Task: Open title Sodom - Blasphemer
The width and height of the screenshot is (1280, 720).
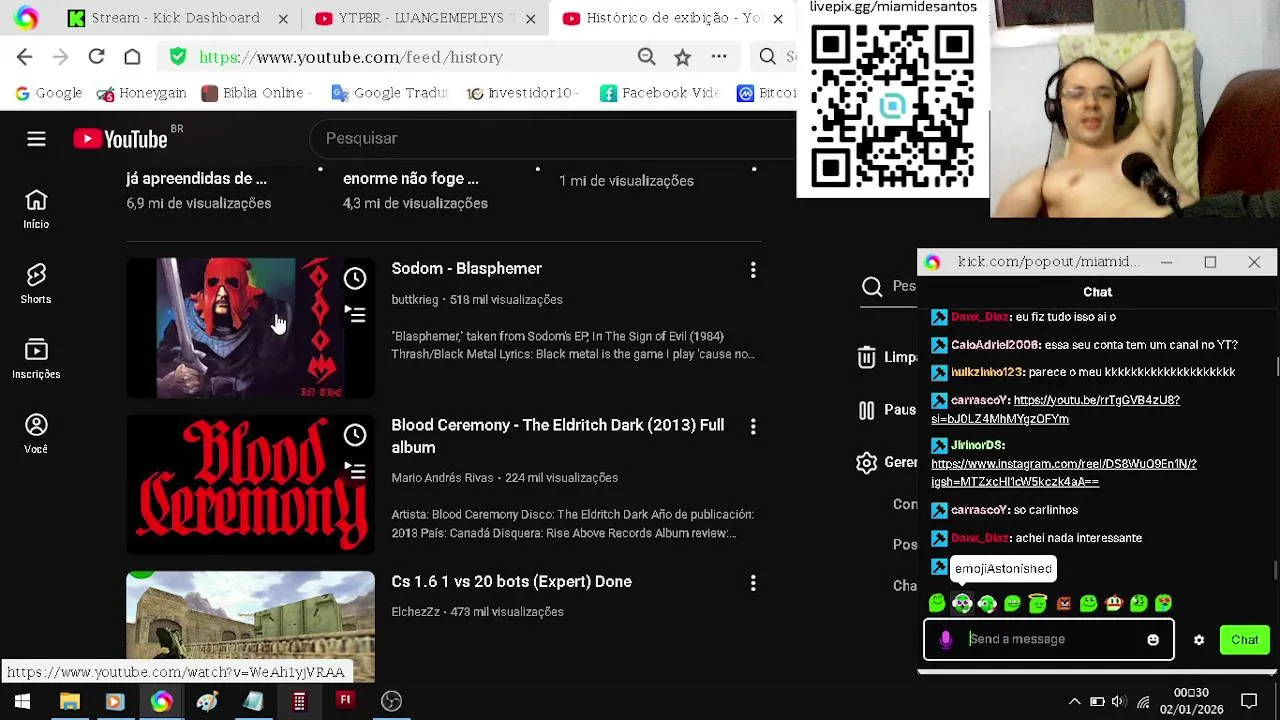Action: (x=466, y=269)
